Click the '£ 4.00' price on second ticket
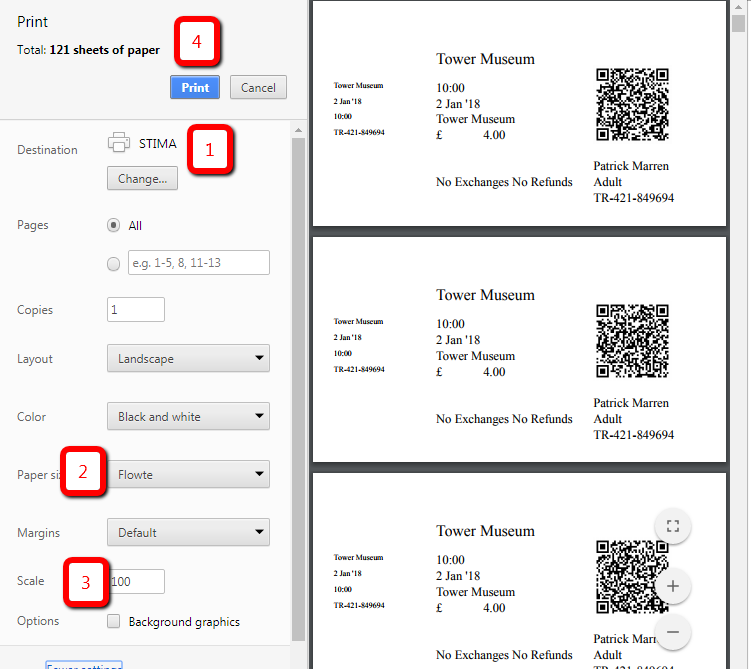The image size is (751, 669). pyautogui.click(x=470, y=372)
